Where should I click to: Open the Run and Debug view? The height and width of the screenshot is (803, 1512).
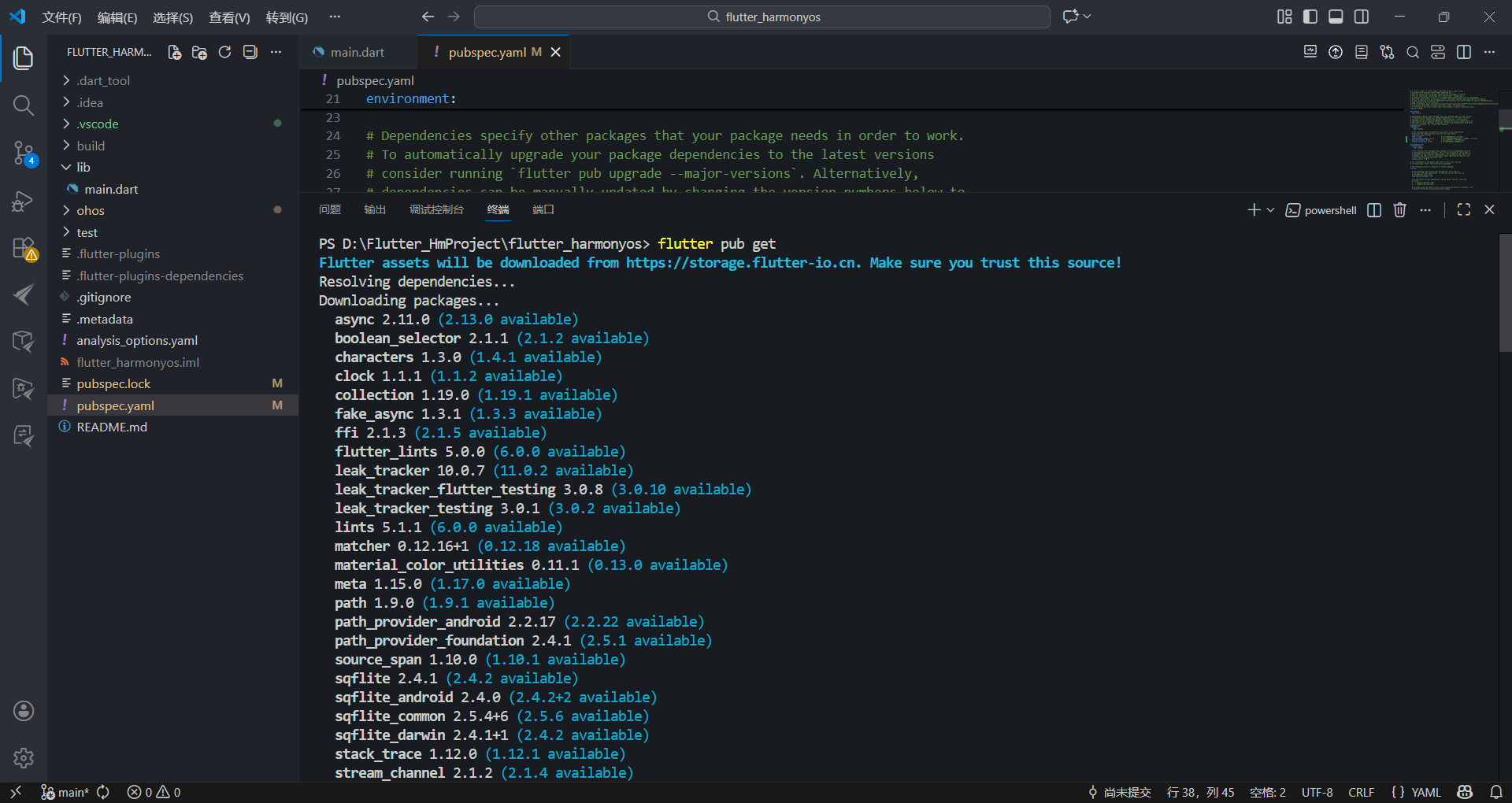[24, 201]
